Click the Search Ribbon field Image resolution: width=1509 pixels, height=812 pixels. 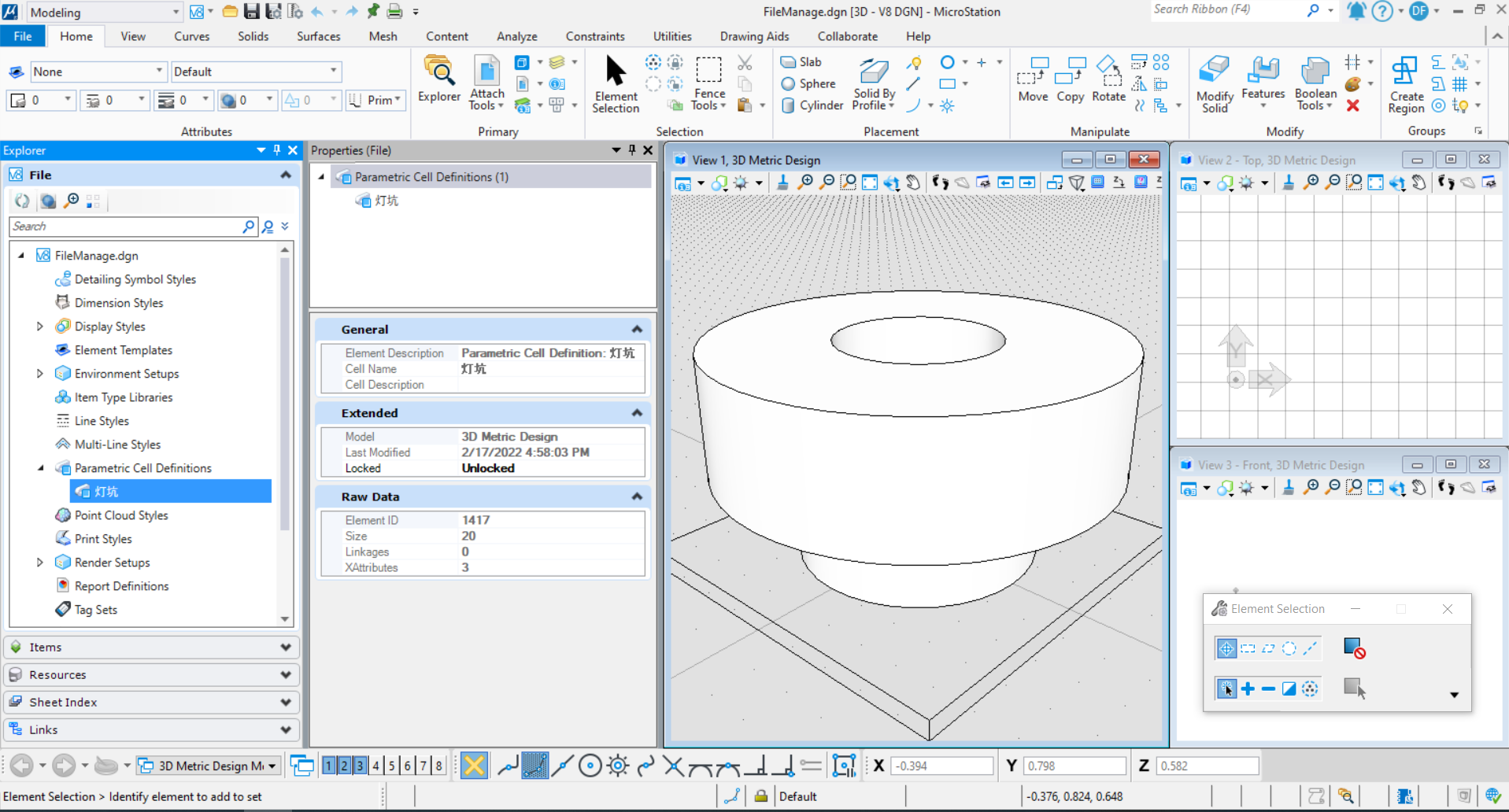click(1226, 9)
